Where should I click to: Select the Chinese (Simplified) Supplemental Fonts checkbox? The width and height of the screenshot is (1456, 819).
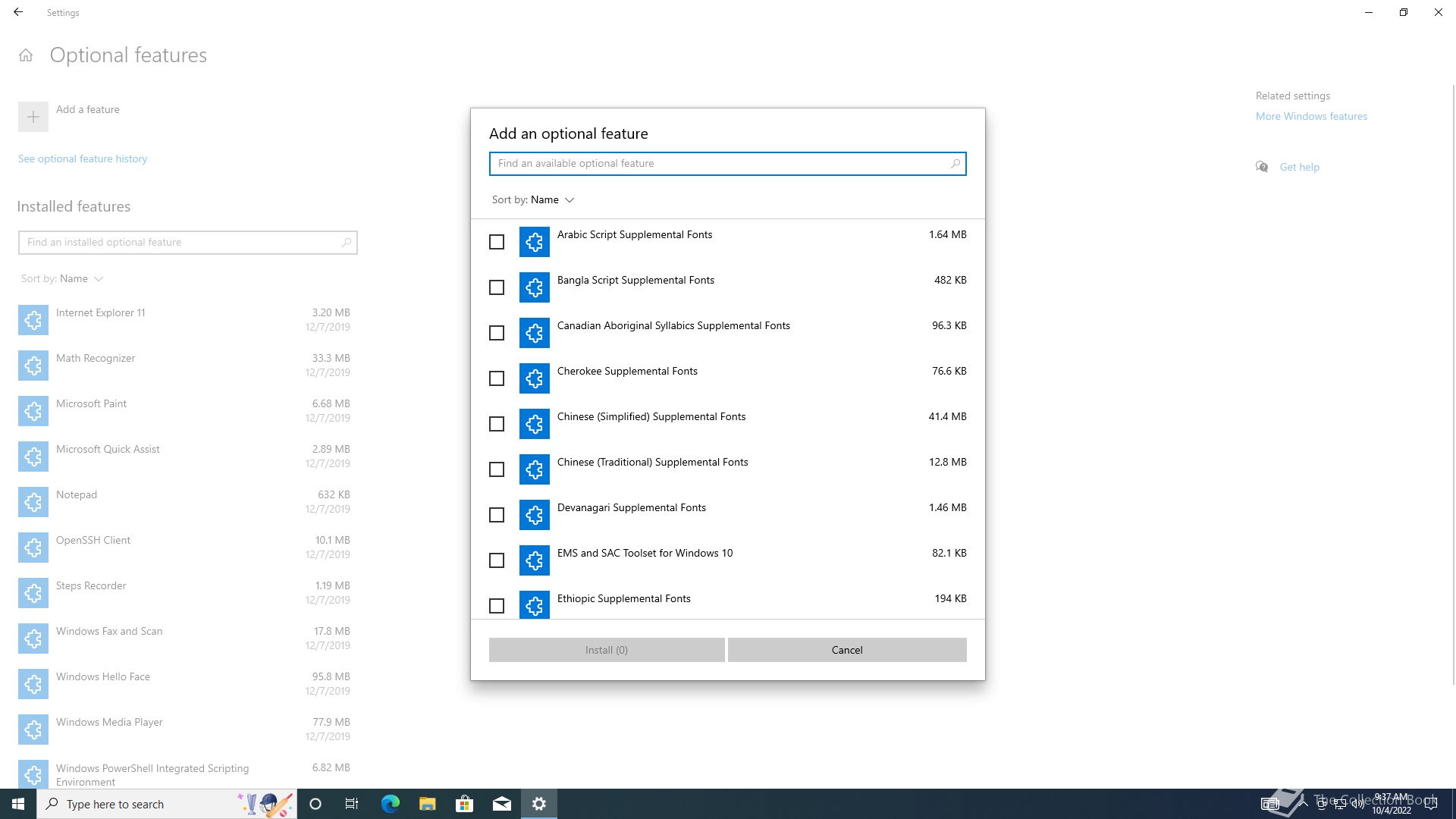click(497, 424)
